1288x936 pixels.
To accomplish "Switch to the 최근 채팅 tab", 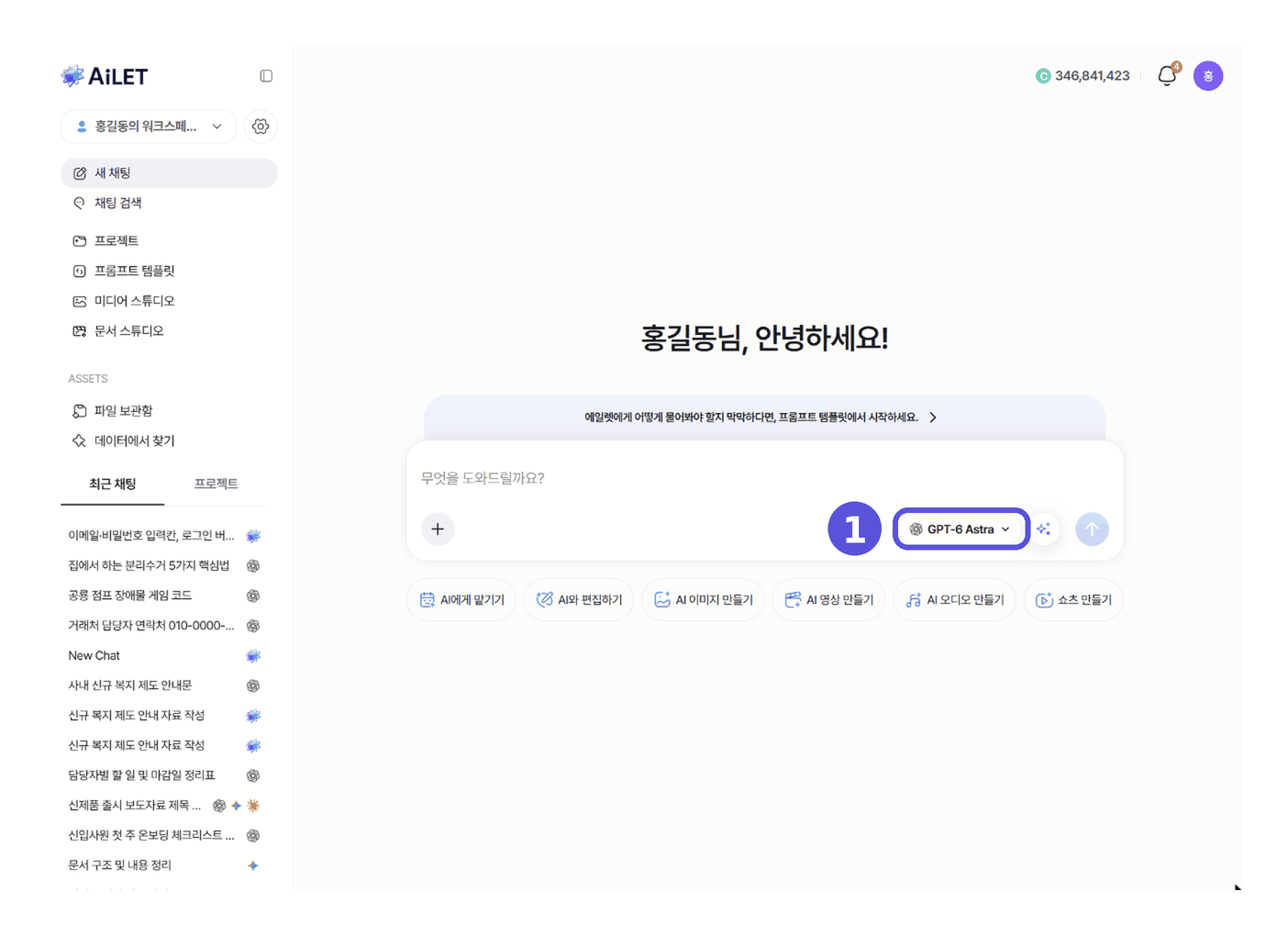I will pyautogui.click(x=113, y=485).
